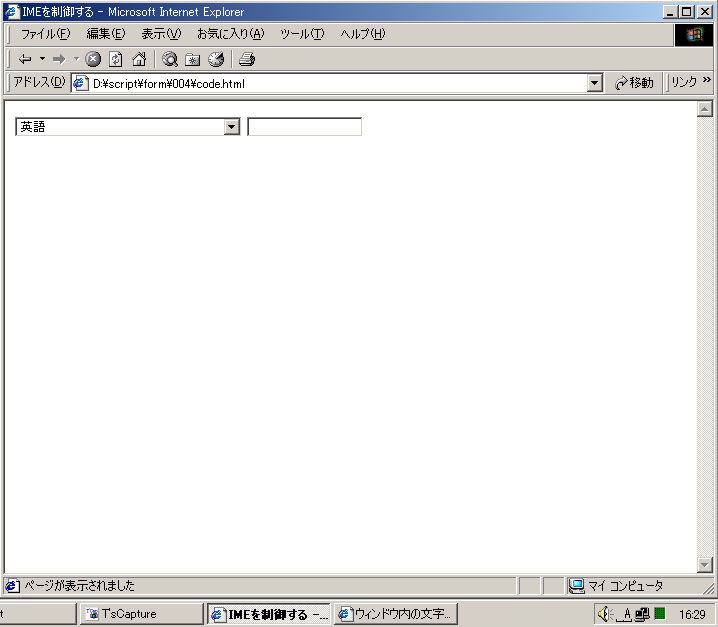Open the ヘルプ(H) menu

[x=363, y=34]
